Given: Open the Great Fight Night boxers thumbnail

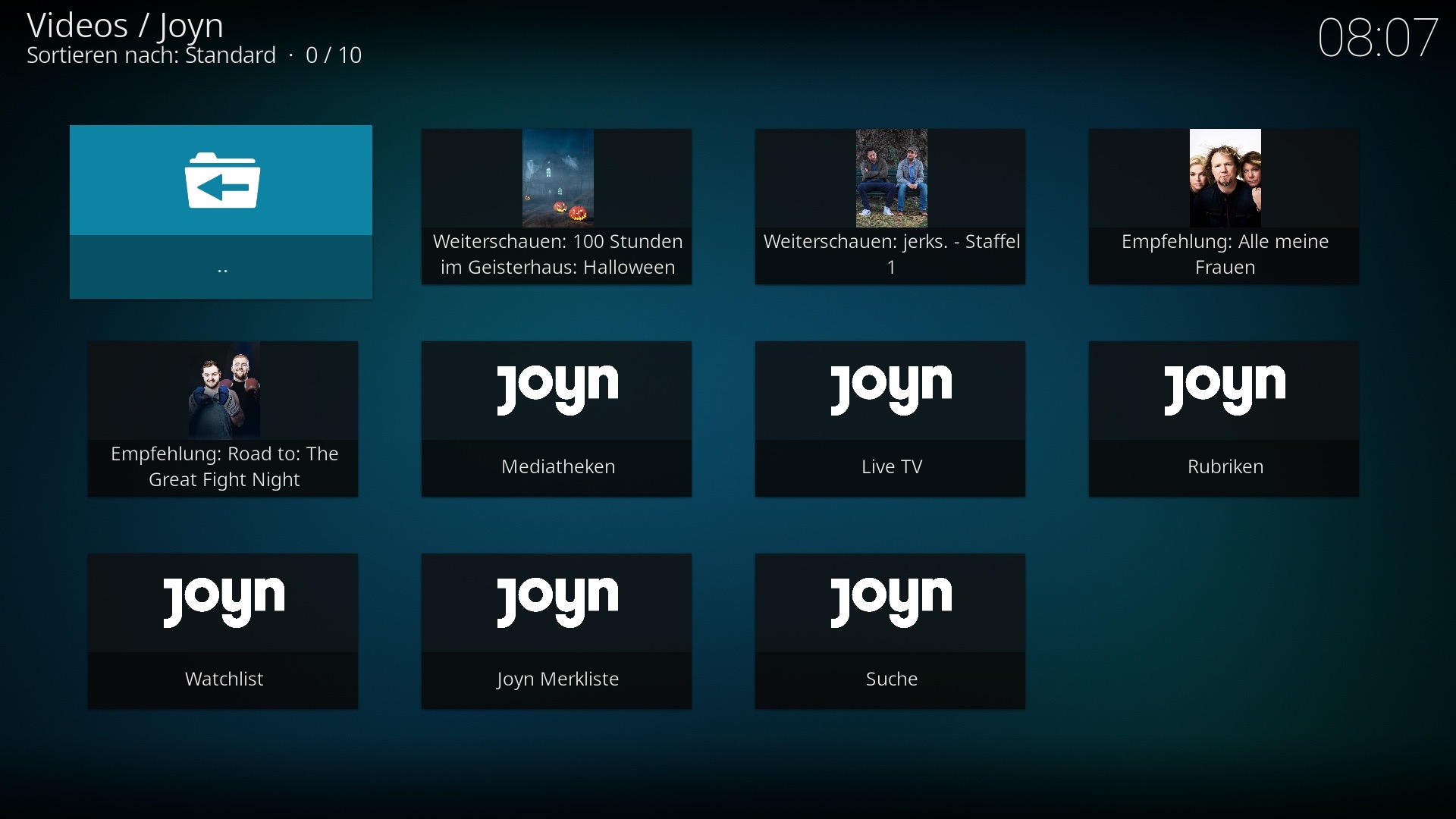Looking at the screenshot, I should pyautogui.click(x=224, y=391).
